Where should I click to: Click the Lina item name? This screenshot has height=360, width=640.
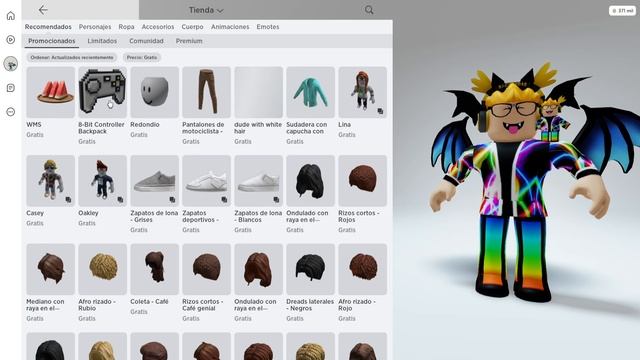344,124
